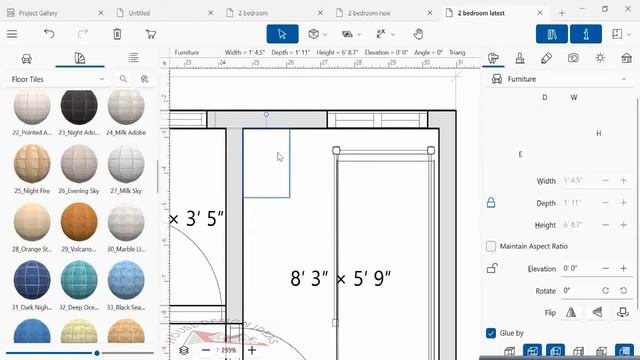Pick the 29_Volcano tile material
640x360 pixels.
(79, 222)
